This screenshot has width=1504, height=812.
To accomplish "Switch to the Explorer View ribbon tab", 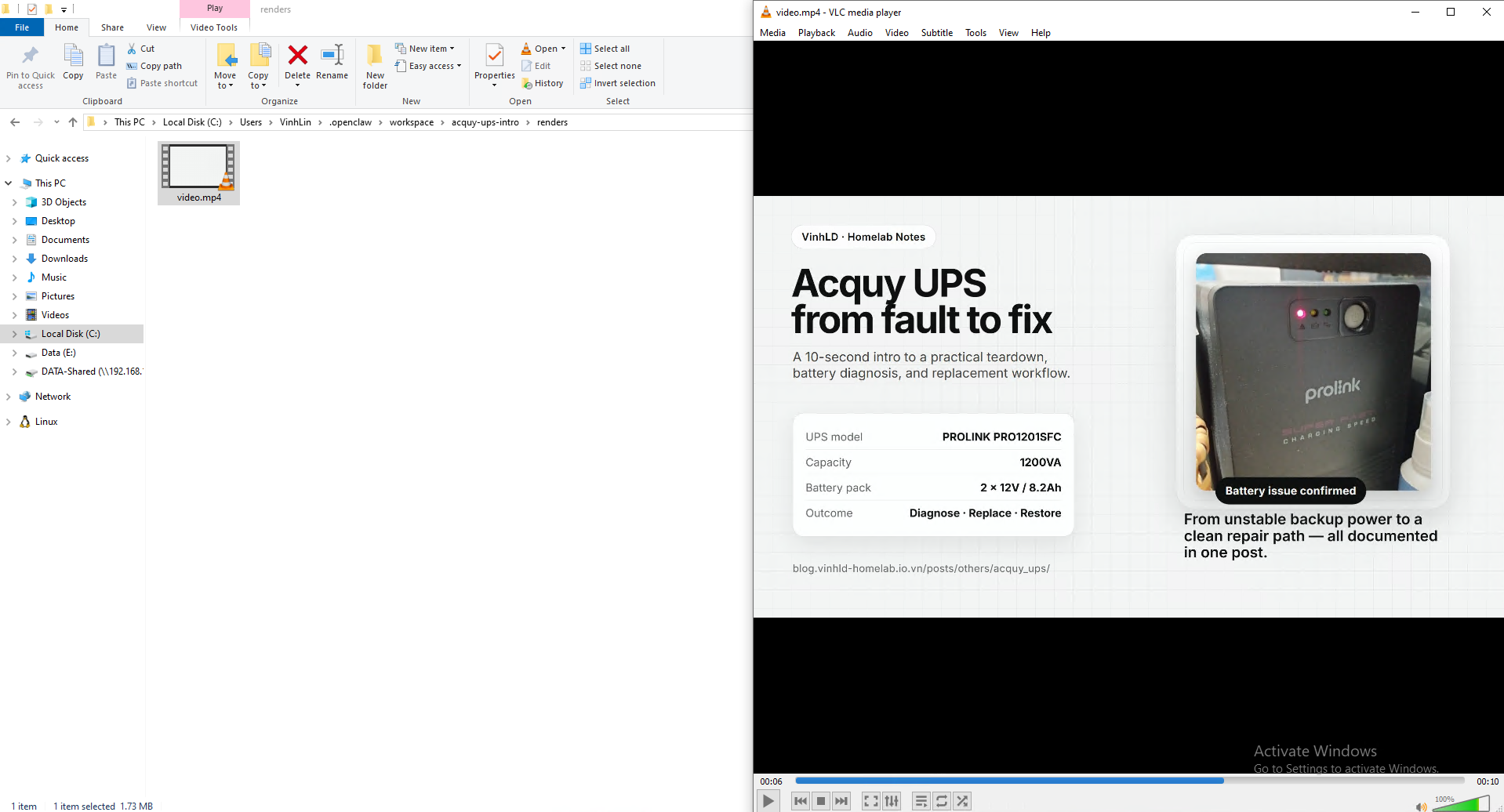I will [x=156, y=27].
